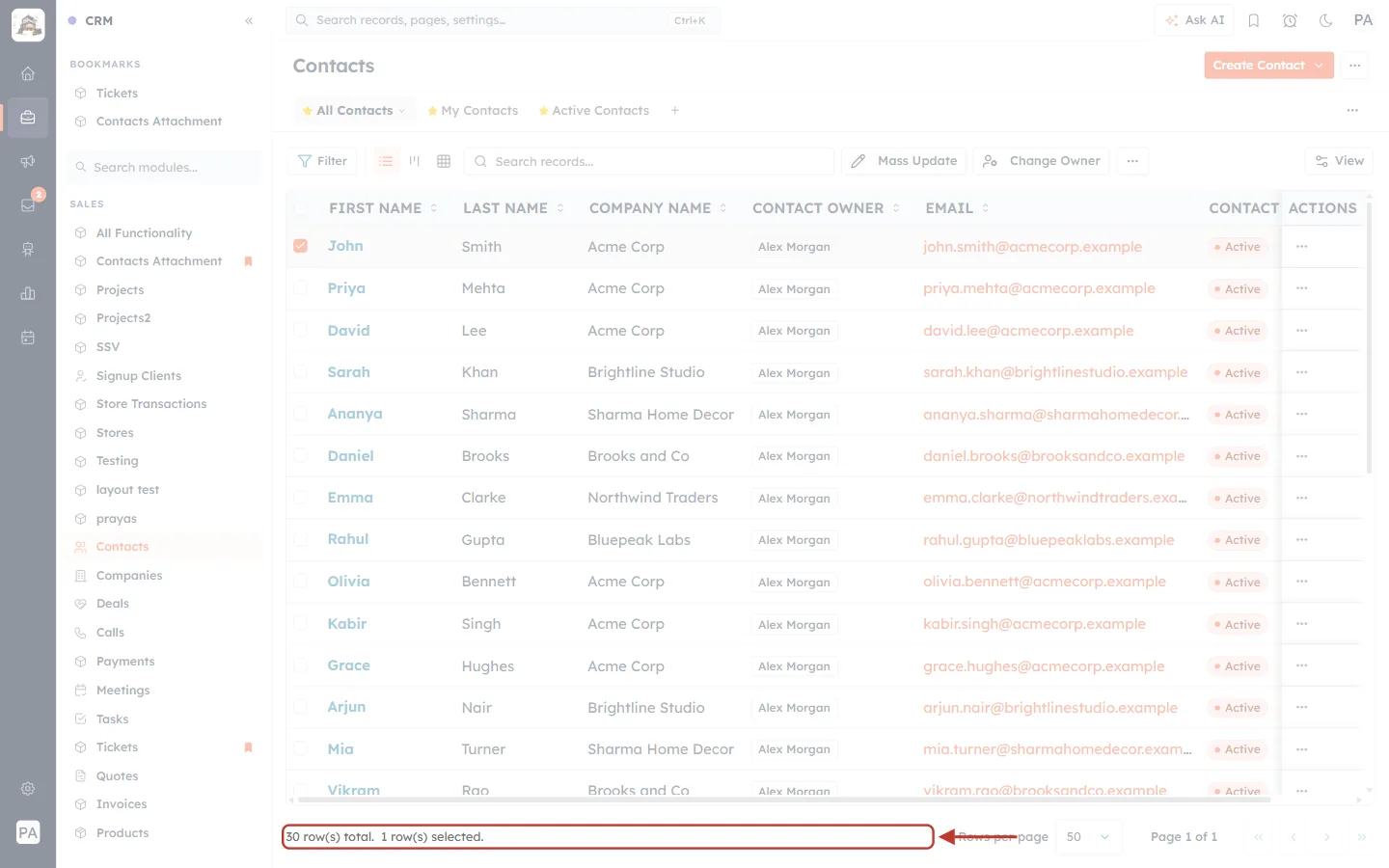Click the horizontal scrollbar under the table
1389x868 pixels.
pos(783,800)
